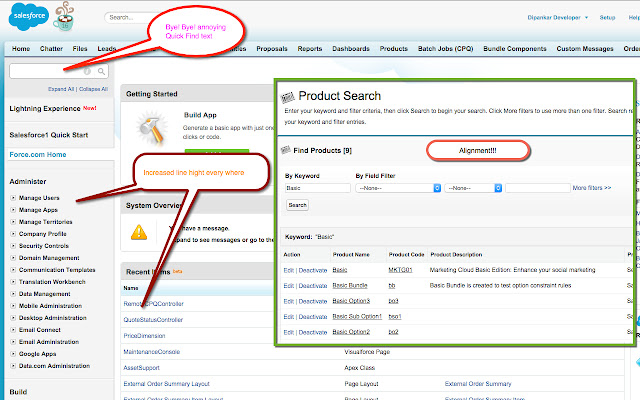Open the Basic product name link
Viewport: 640px width, 400px height.
(340, 270)
